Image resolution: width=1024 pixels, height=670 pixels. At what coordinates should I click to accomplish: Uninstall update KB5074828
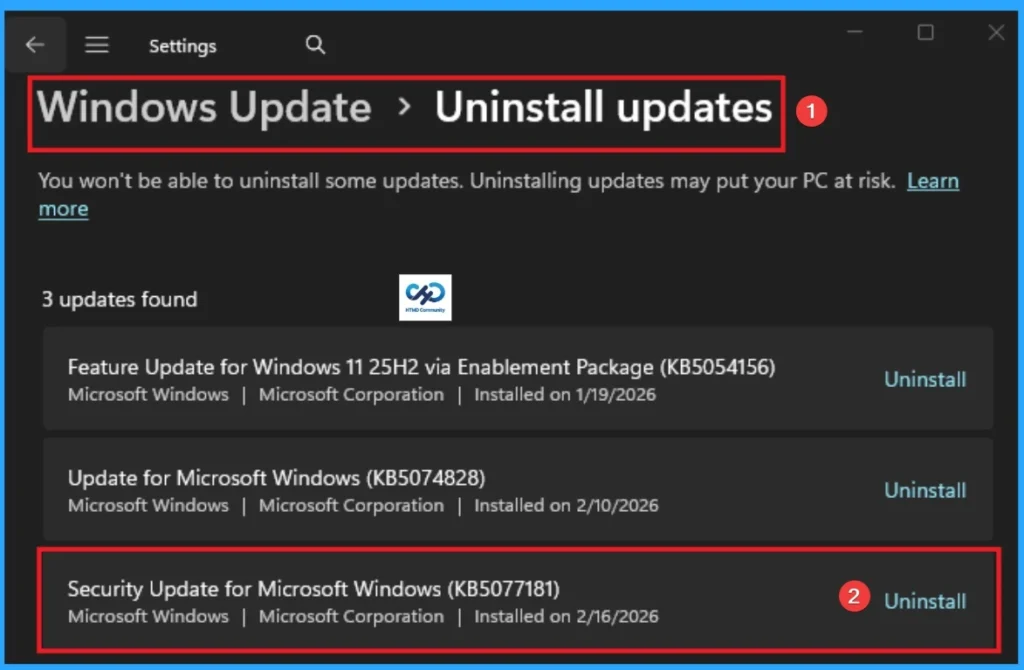(924, 490)
